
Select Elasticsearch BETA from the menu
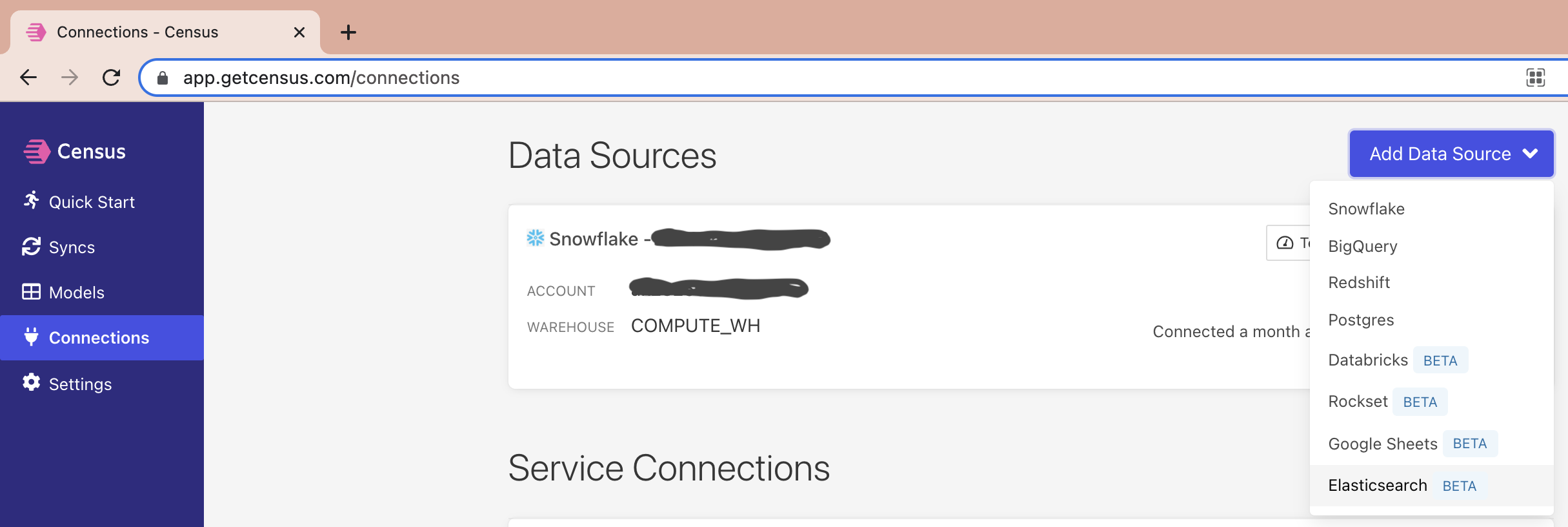tap(1378, 486)
